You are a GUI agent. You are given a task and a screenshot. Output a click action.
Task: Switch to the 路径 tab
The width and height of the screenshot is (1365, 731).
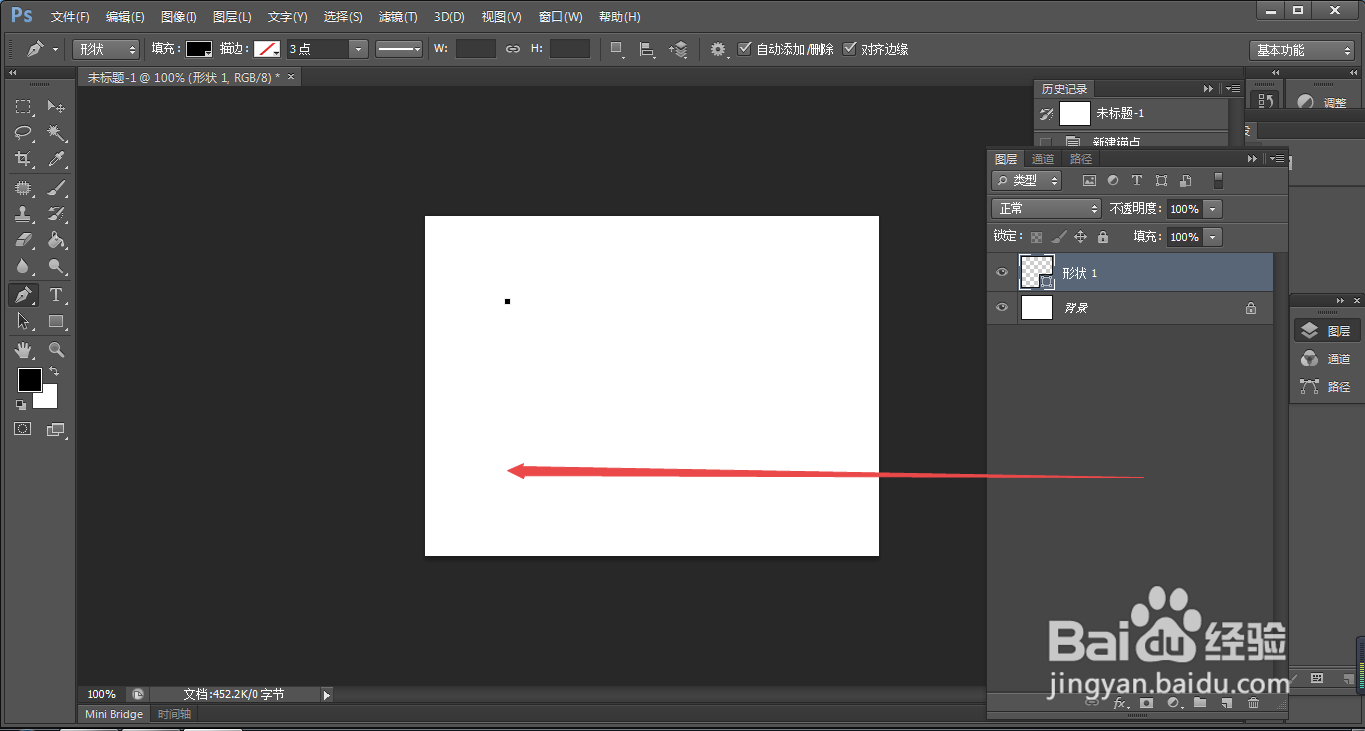(x=1081, y=159)
